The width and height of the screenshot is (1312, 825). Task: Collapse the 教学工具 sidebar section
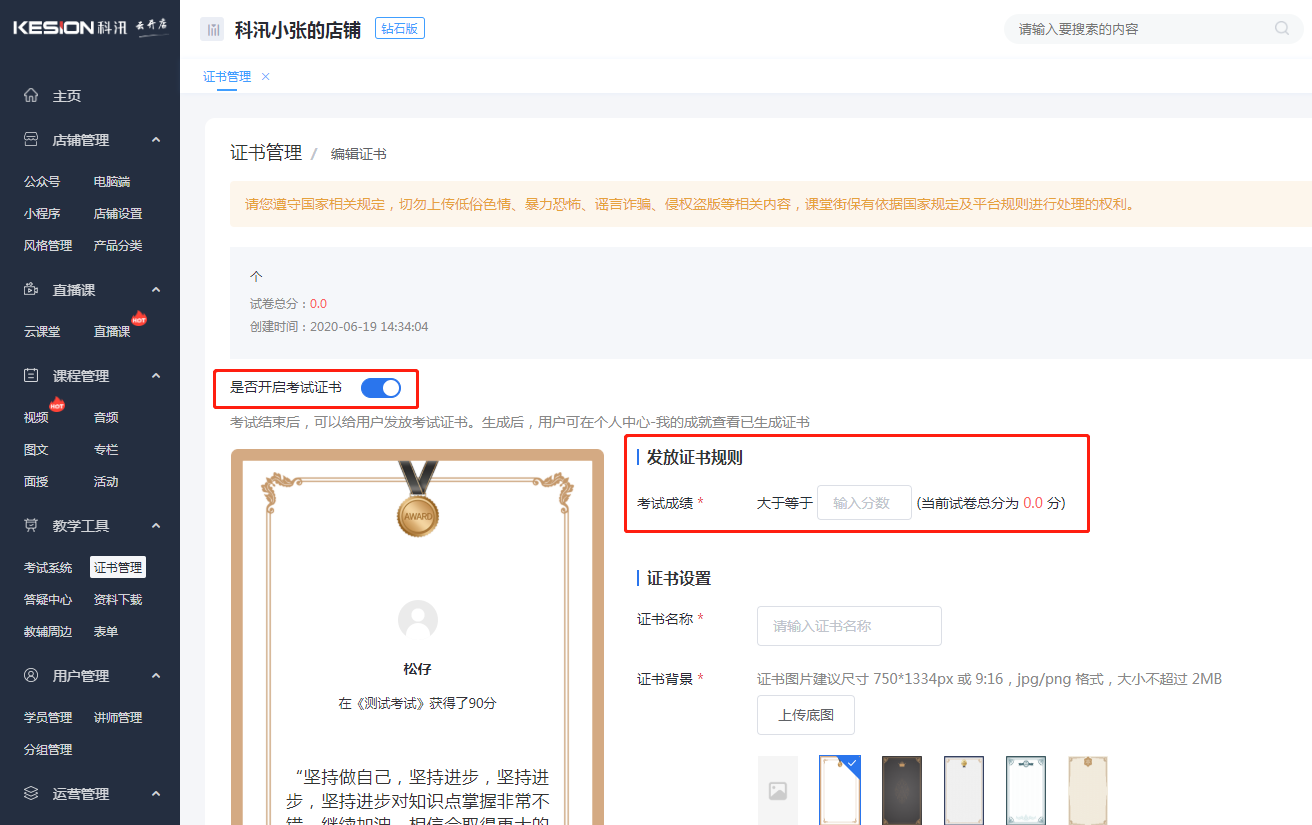[155, 525]
